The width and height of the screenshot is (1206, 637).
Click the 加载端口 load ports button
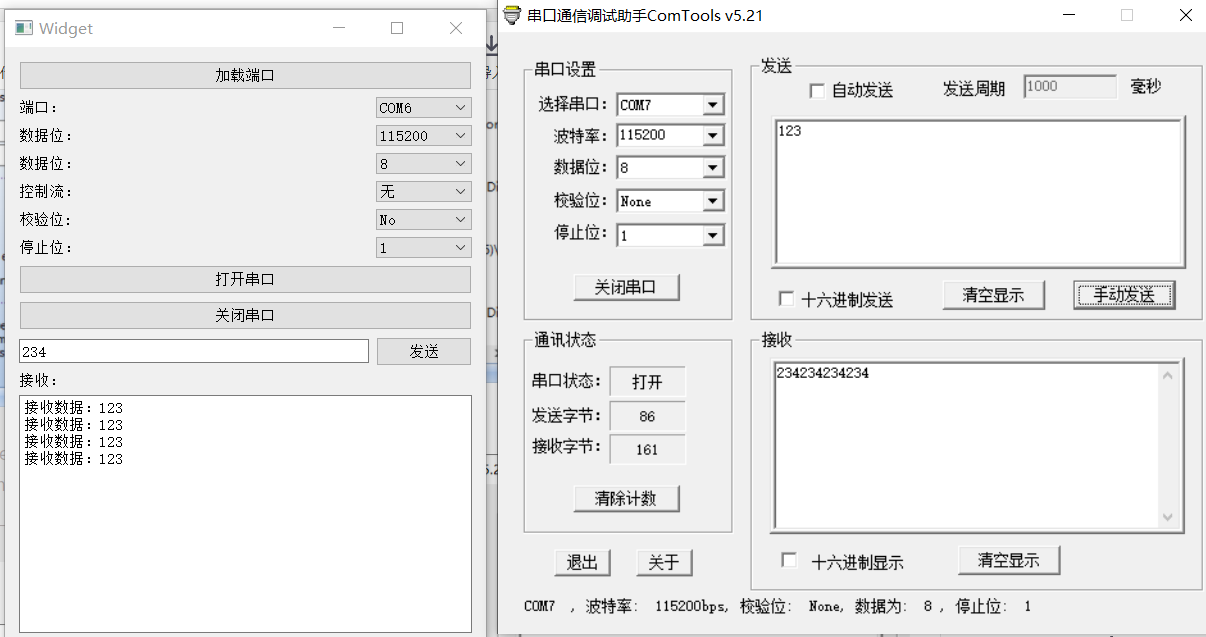click(244, 75)
